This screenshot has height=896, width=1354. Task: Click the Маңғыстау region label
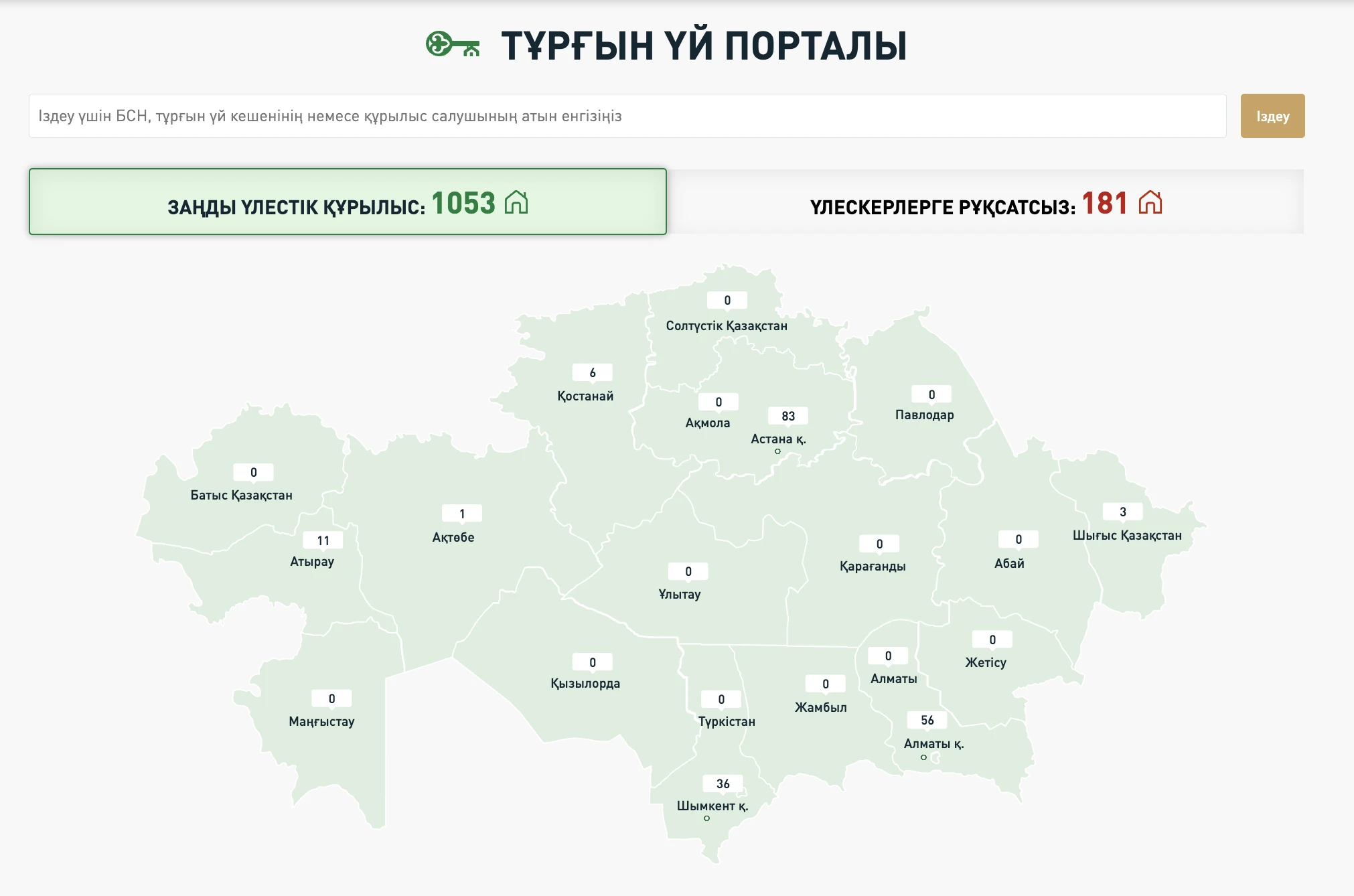(x=321, y=721)
